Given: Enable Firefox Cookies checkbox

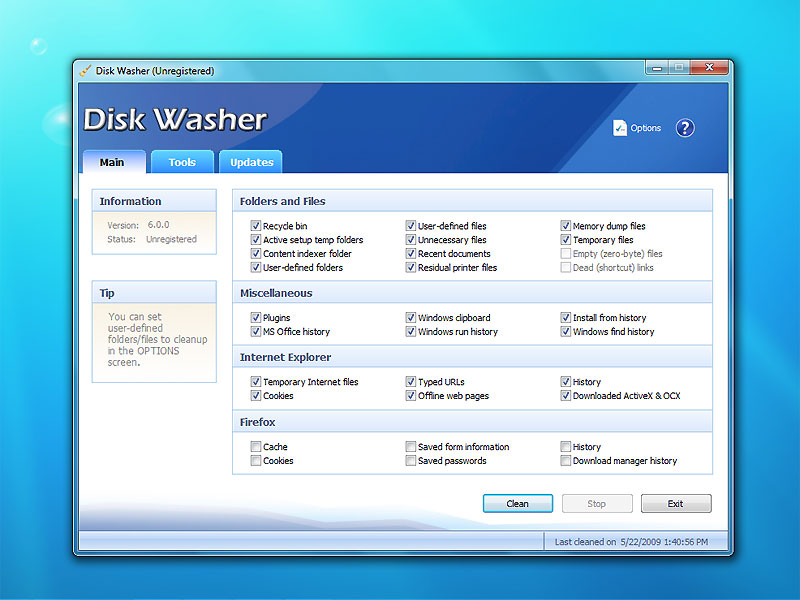Looking at the screenshot, I should click(256, 460).
